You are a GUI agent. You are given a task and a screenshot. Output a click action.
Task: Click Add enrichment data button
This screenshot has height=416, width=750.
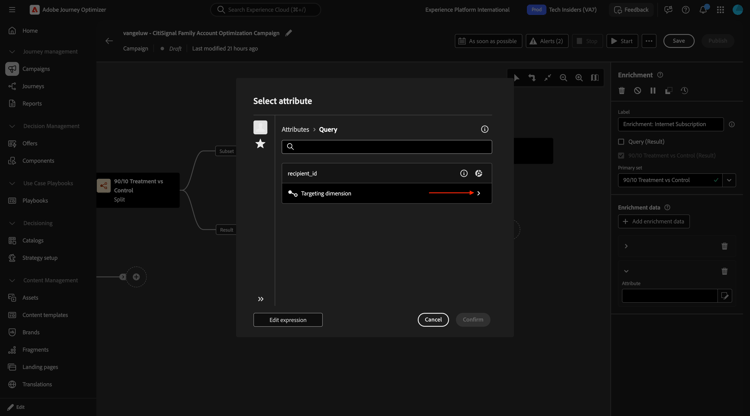click(654, 221)
